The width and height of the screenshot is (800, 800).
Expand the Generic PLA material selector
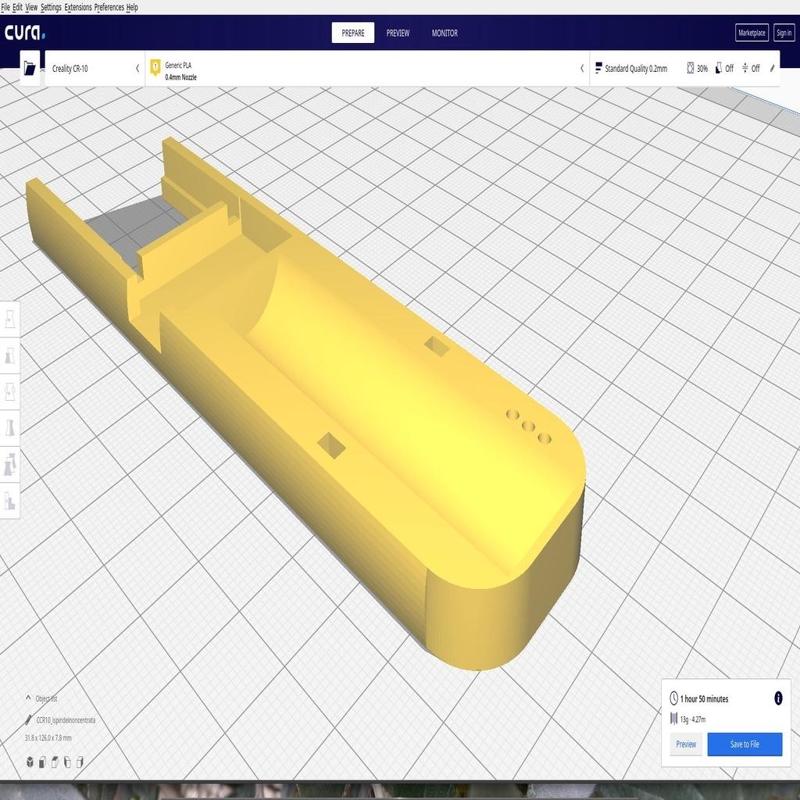tap(367, 68)
